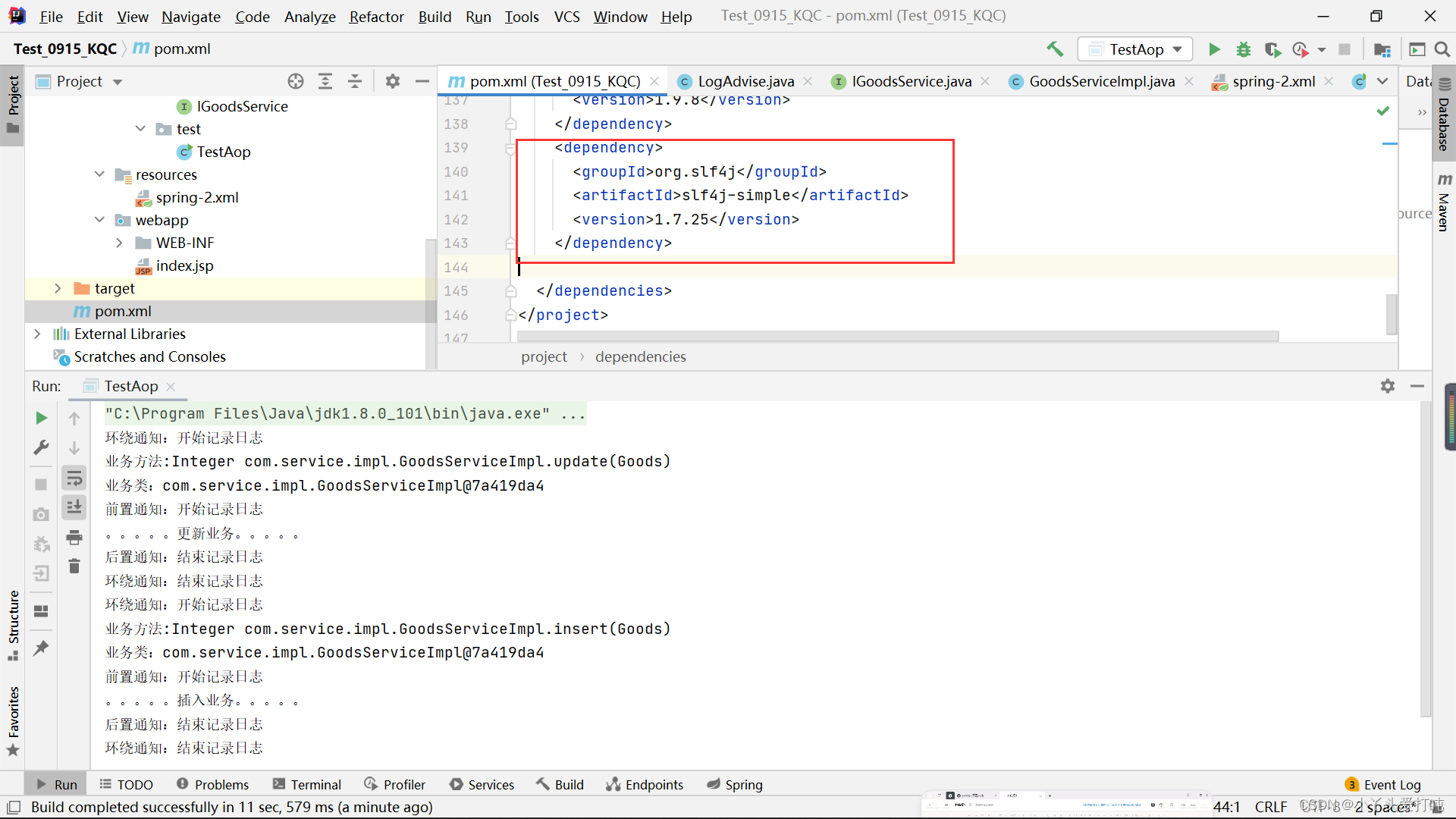The height and width of the screenshot is (819, 1456).
Task: Click the CRLF line separator indicator
Action: coord(1271,806)
